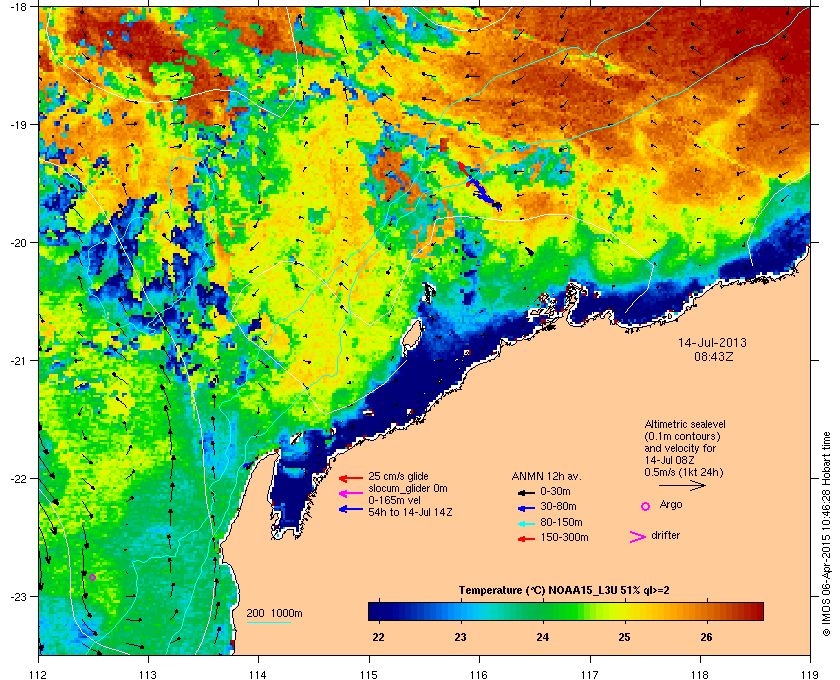Click the 'ANMN 12h av.' legend heading
840x680 pixels.
click(546, 476)
